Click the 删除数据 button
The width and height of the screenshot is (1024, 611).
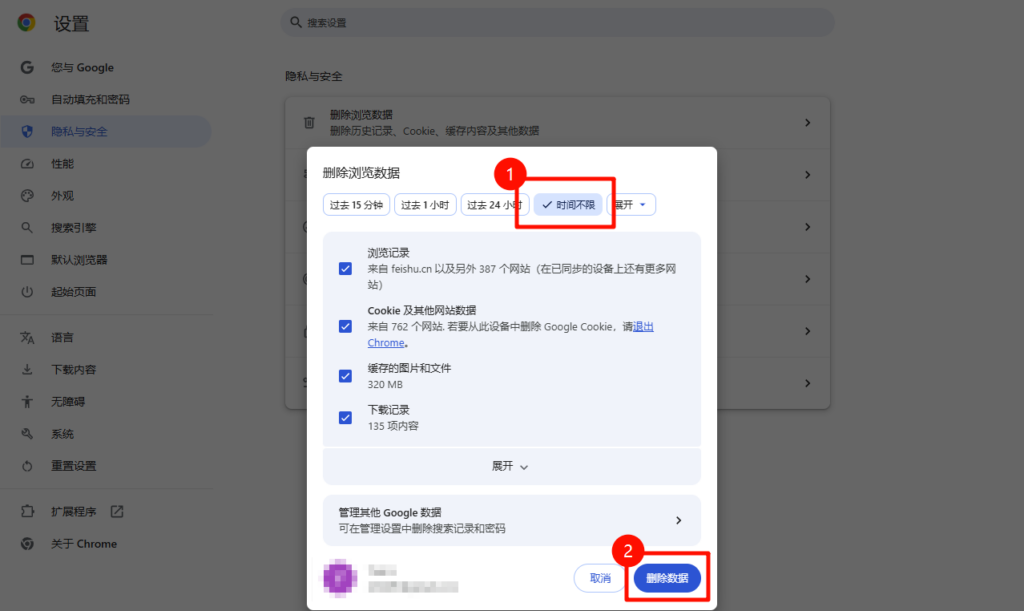[667, 578]
